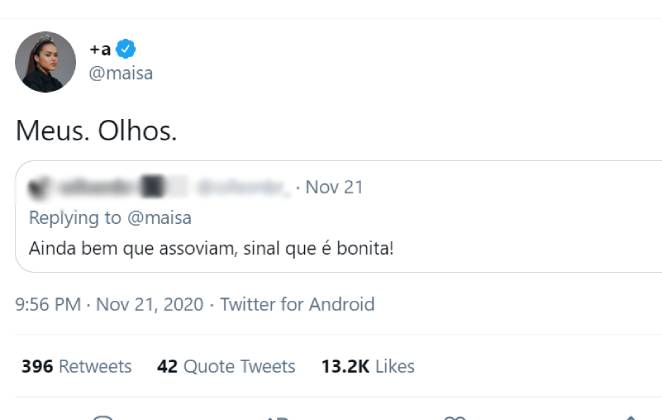Click the heart like icon below the tweet
Image resolution: width=662 pixels, height=420 pixels.
tap(454, 416)
